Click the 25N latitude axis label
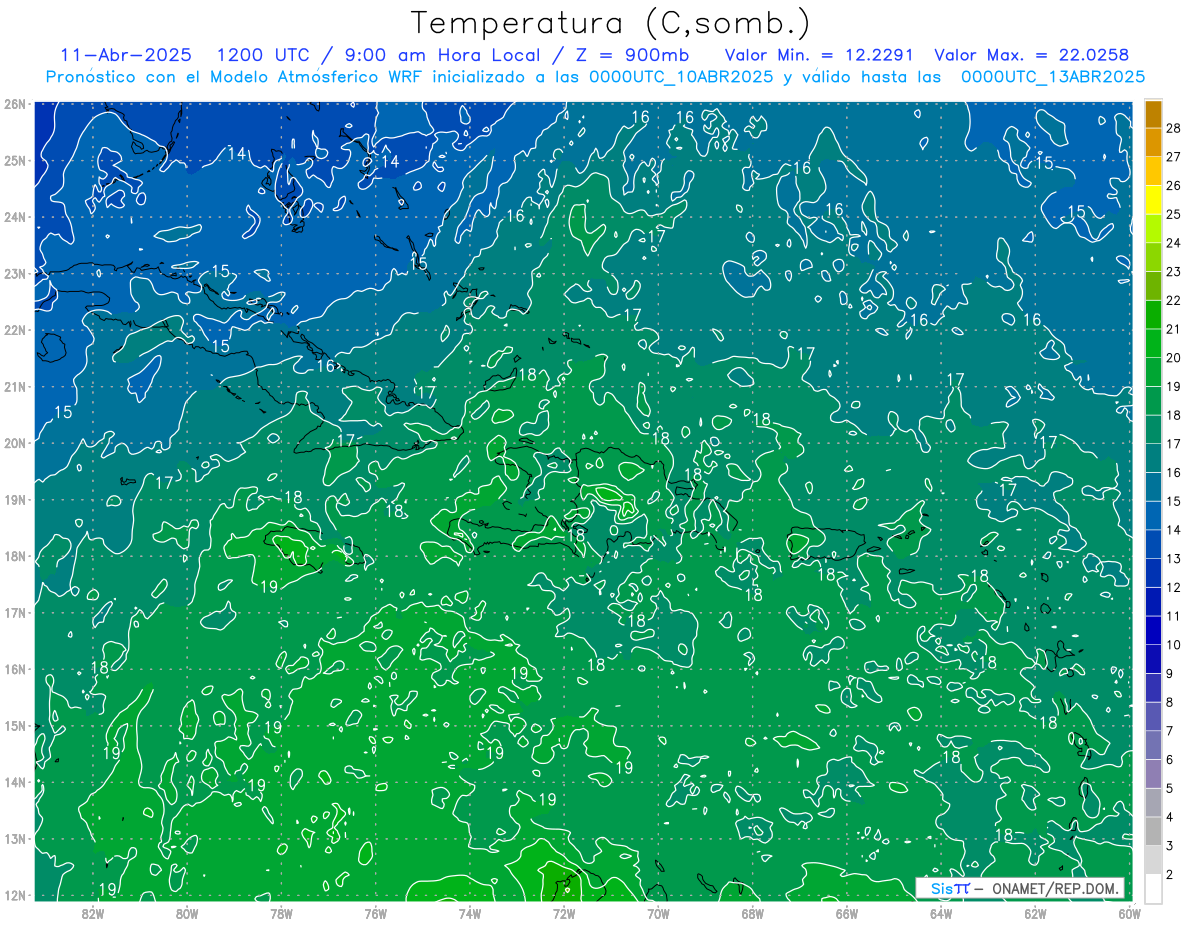The height and width of the screenshot is (927, 1200). (x=15, y=161)
